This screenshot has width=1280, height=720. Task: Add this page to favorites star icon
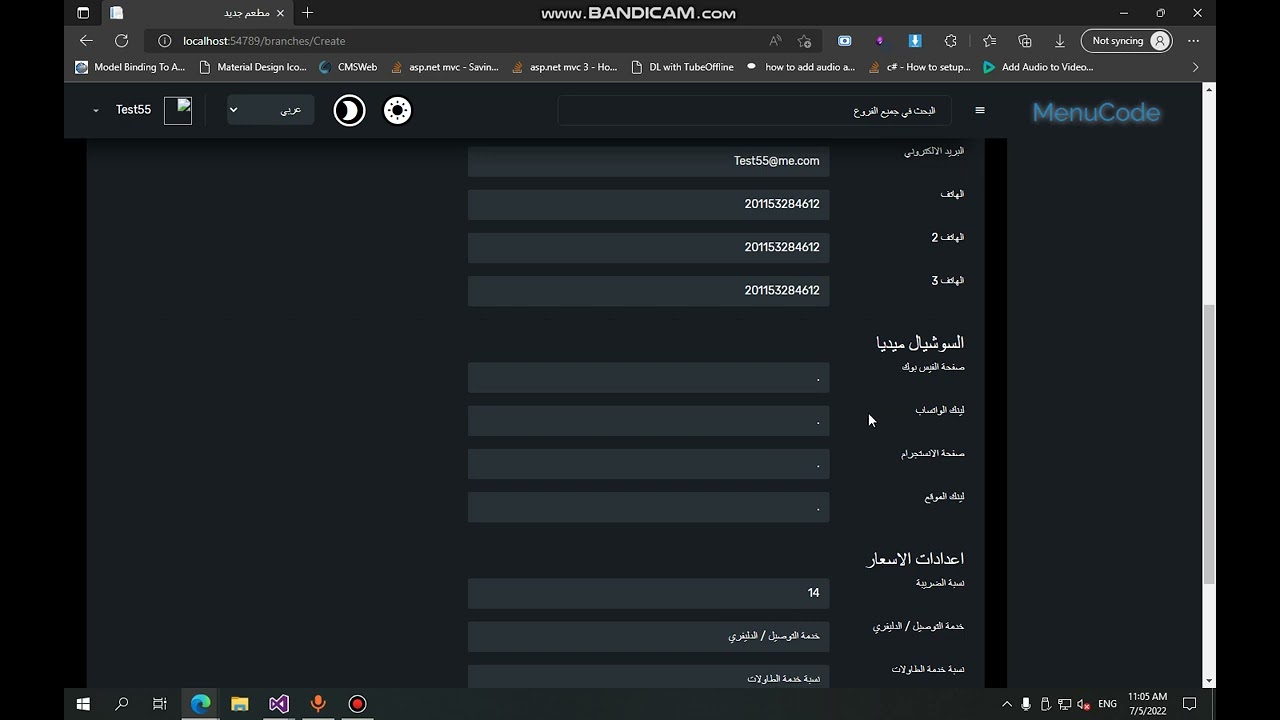click(x=804, y=41)
